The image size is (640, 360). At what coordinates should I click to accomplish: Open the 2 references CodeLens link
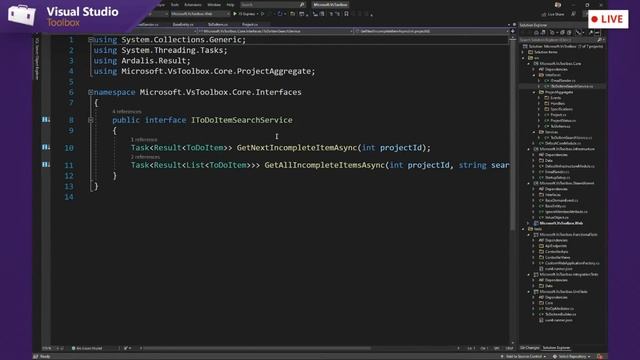click(145, 157)
